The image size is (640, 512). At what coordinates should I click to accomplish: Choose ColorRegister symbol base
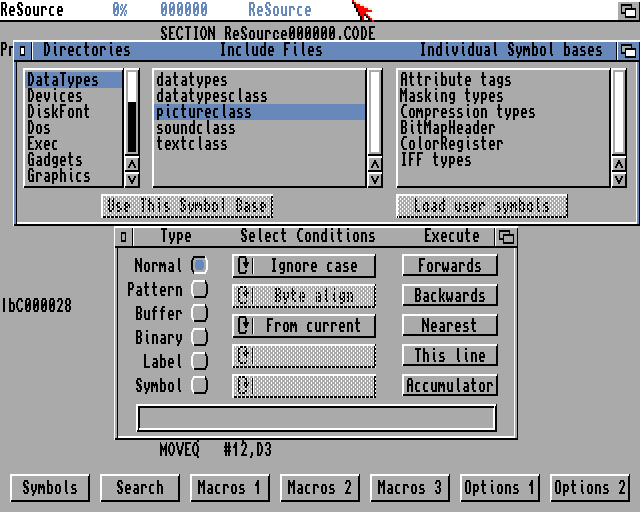[504, 144]
